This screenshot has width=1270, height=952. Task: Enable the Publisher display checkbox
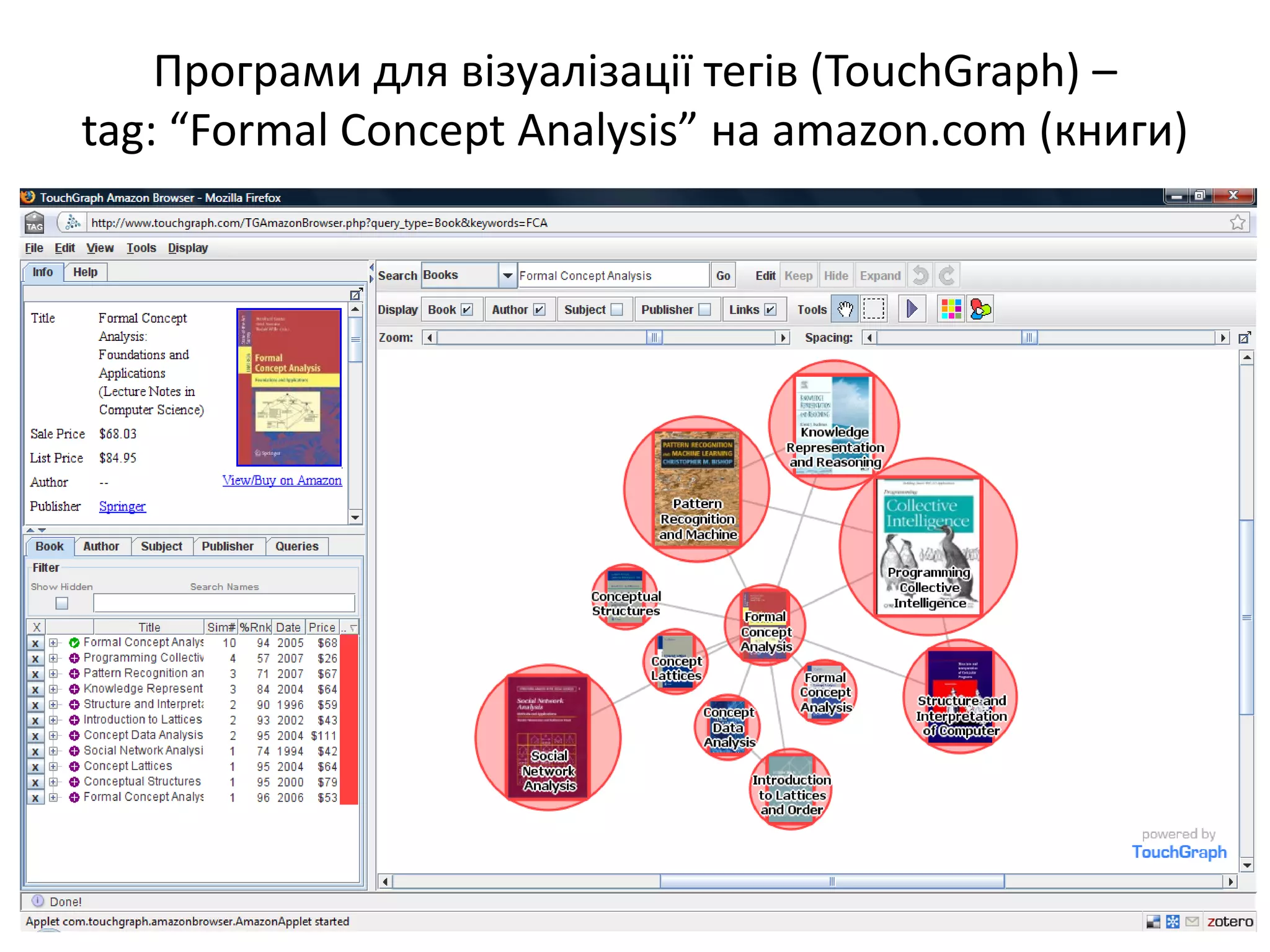coord(704,309)
